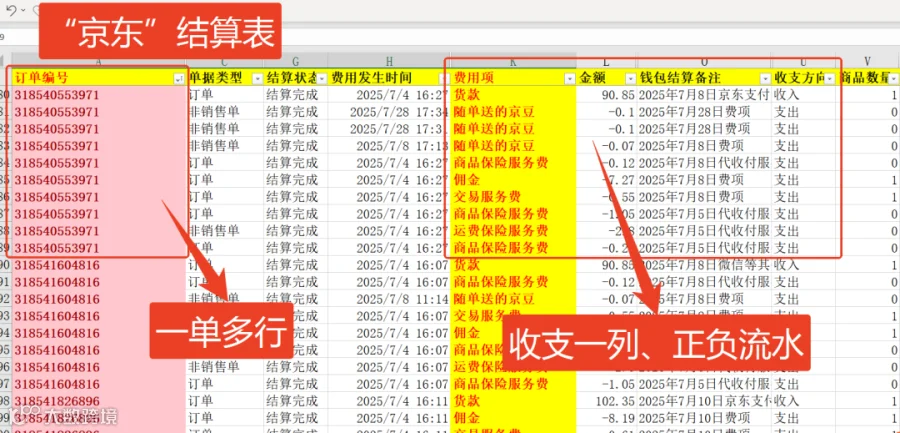Click the 费用发生时间 header cell text
Screen dimensions: 900x433
click(x=371, y=78)
